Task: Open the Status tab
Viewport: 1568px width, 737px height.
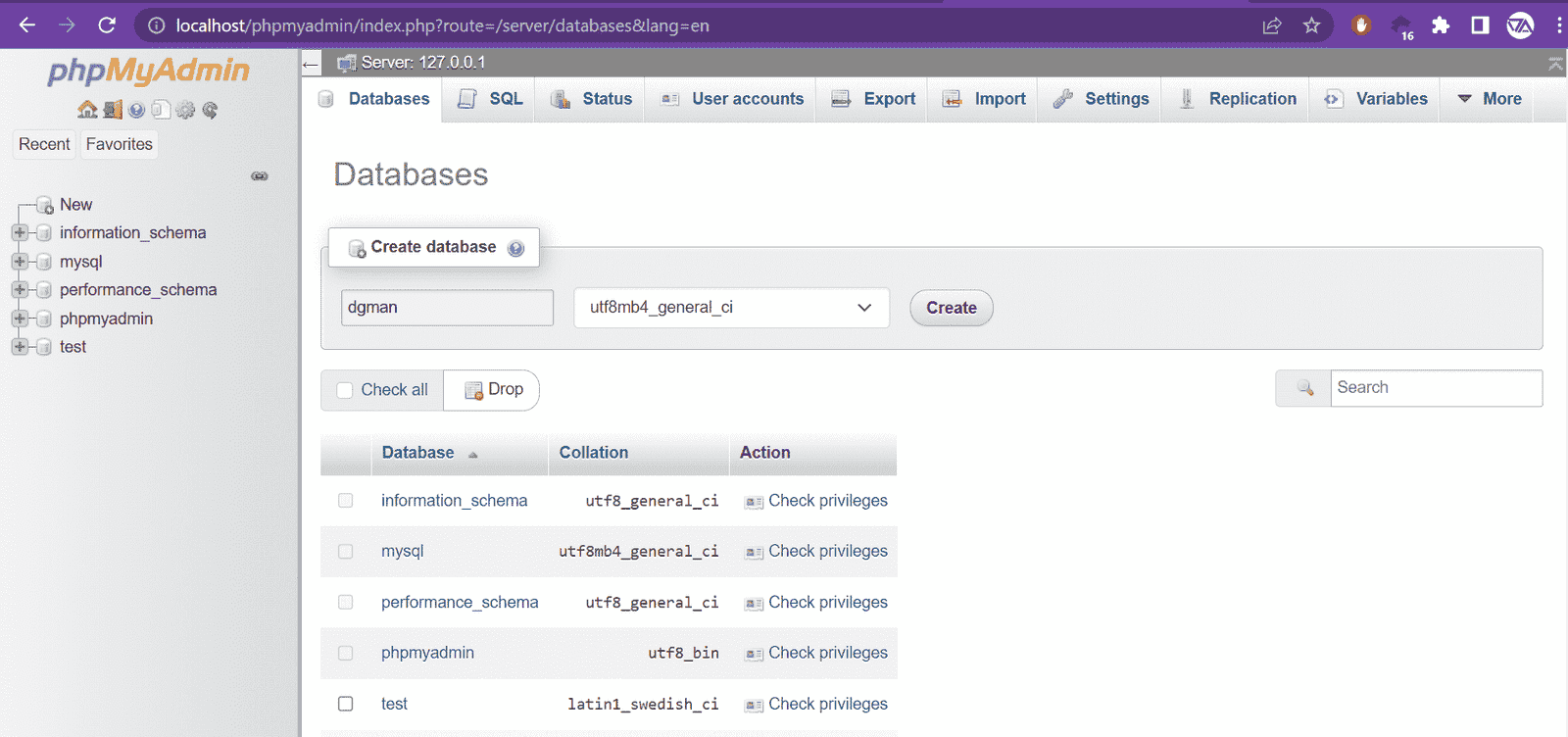Action: (590, 99)
